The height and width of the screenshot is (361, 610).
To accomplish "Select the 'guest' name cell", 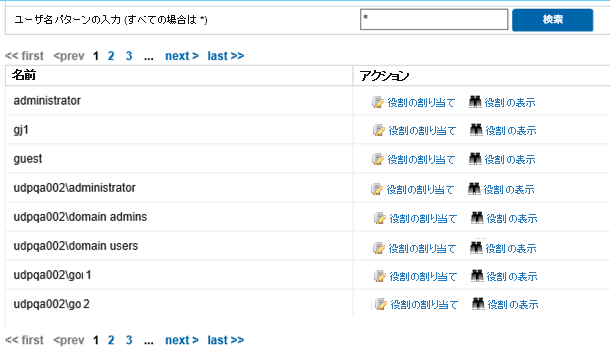I will click(x=179, y=159).
